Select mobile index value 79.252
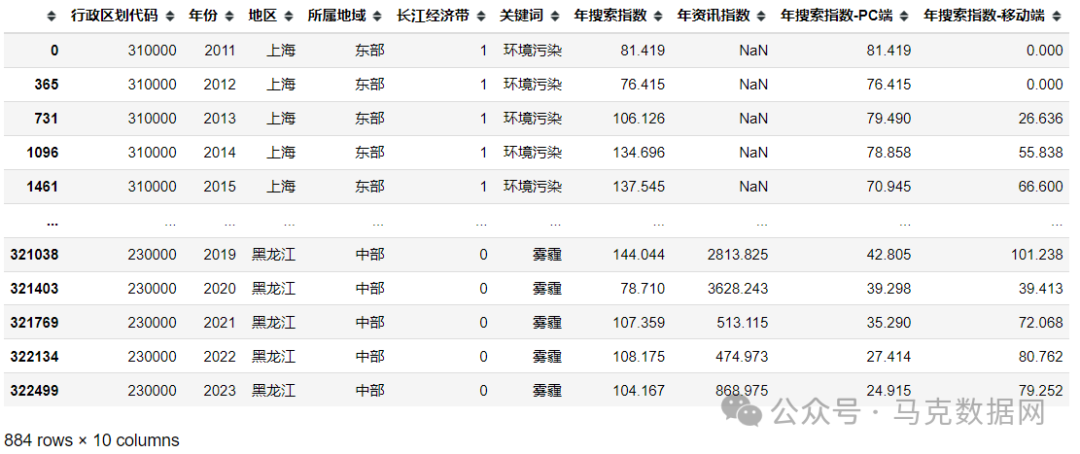Screen dimensions: 1080x454 1041,391
